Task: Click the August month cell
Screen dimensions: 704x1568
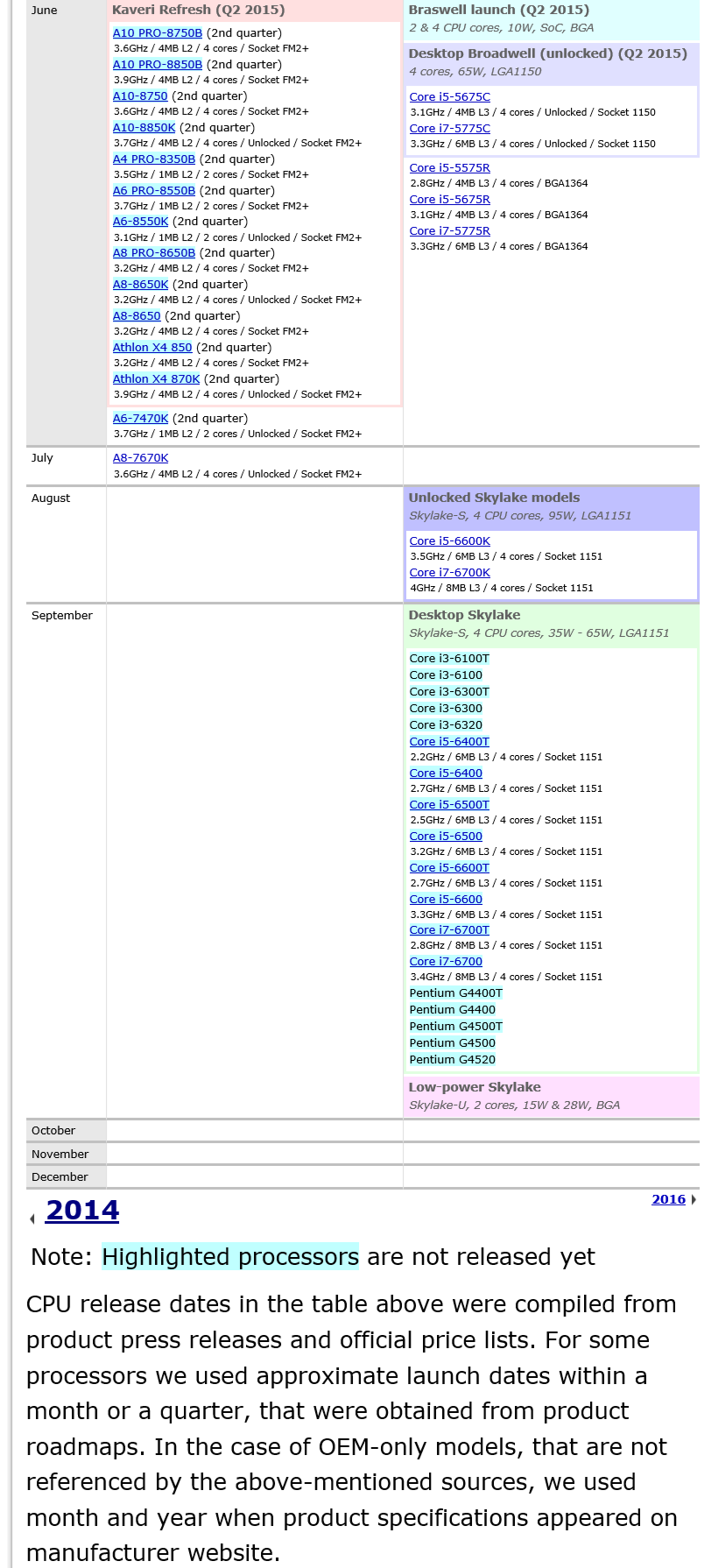Action: coord(67,545)
